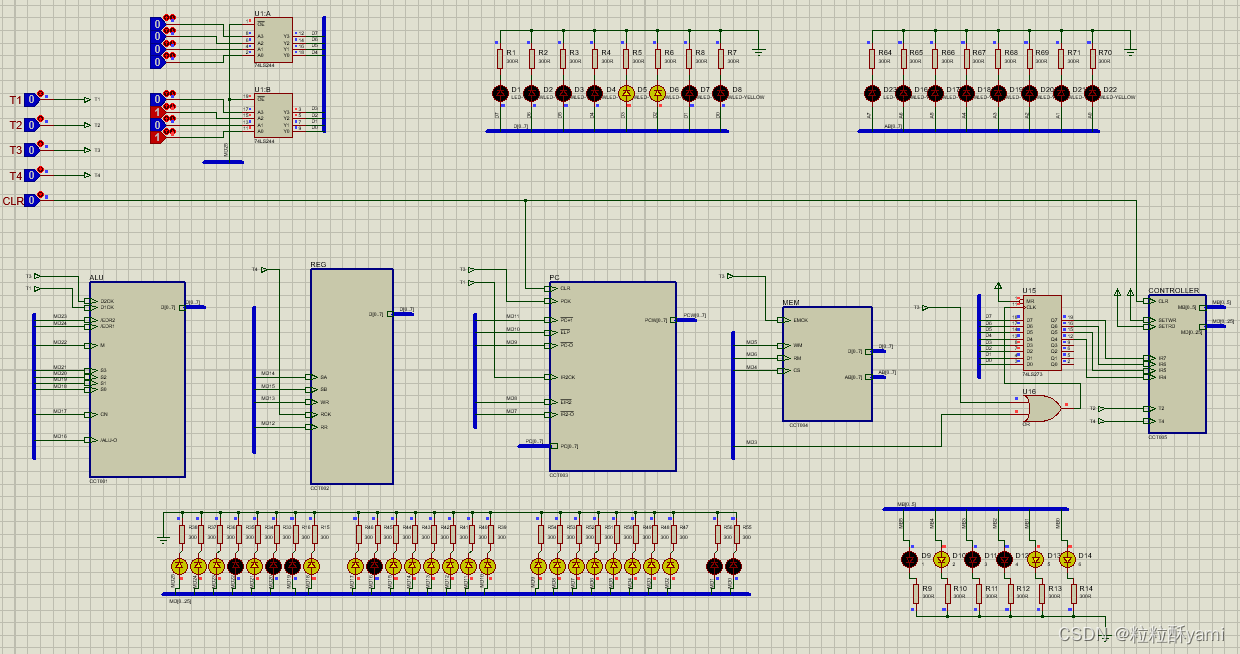Image resolution: width=1240 pixels, height=654 pixels.
Task: Select the U16 OR gate
Action: pyautogui.click(x=1043, y=407)
